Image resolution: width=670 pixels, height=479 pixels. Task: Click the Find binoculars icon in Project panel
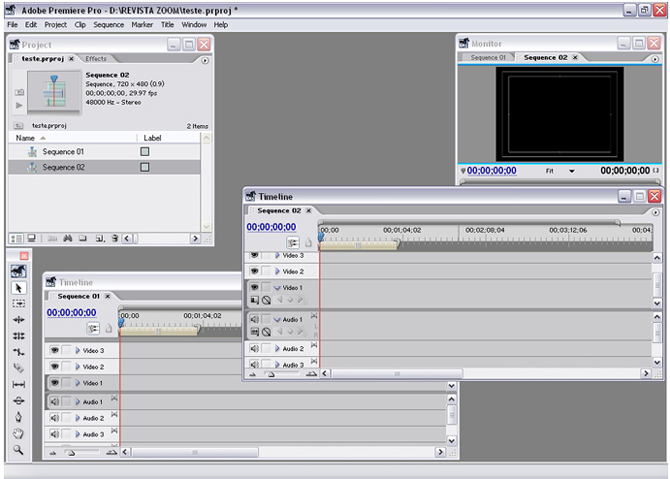[x=68, y=238]
